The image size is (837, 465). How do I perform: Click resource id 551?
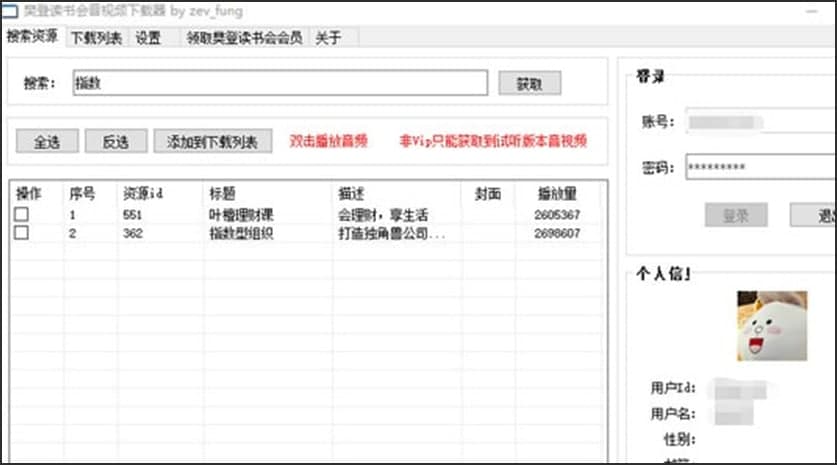click(132, 215)
